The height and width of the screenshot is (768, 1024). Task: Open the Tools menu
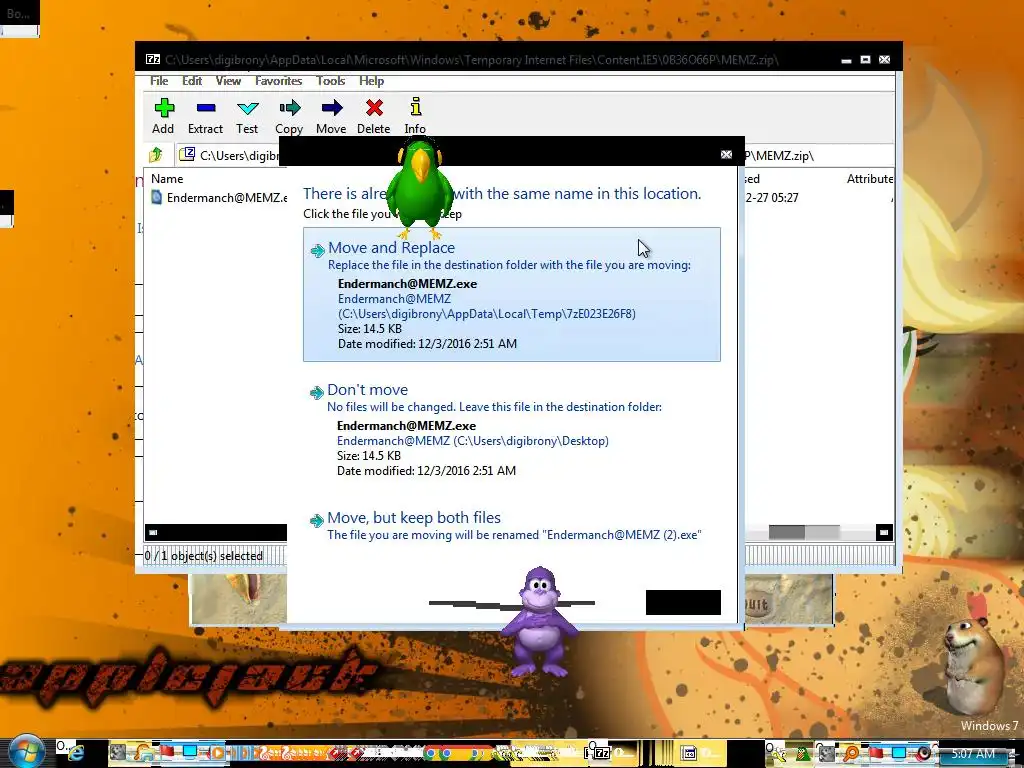[x=330, y=81]
